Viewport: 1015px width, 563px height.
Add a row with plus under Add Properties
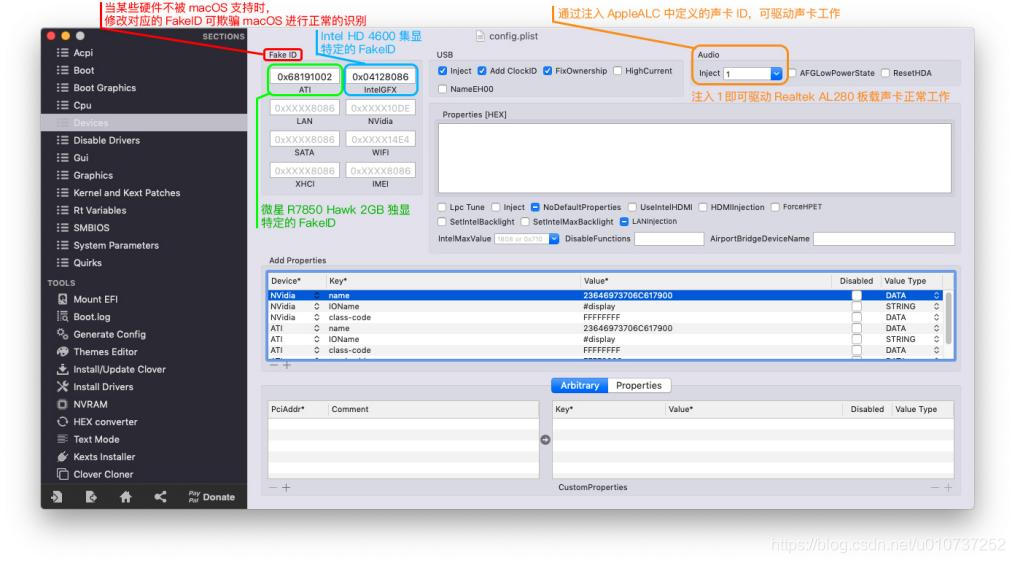point(287,365)
